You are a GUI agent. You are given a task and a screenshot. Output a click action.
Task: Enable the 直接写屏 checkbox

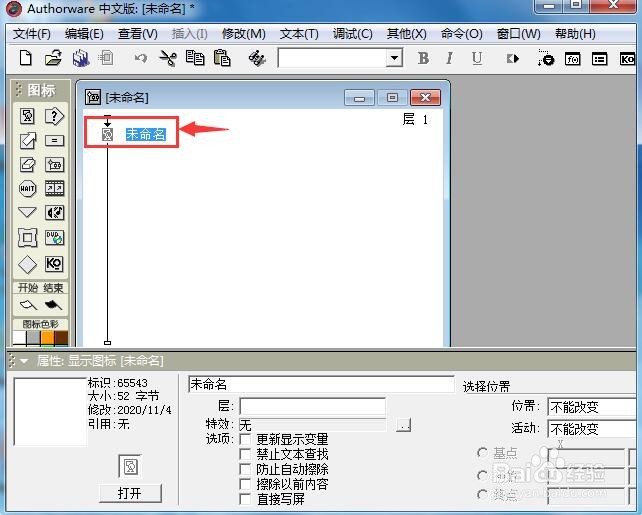[x=245, y=499]
